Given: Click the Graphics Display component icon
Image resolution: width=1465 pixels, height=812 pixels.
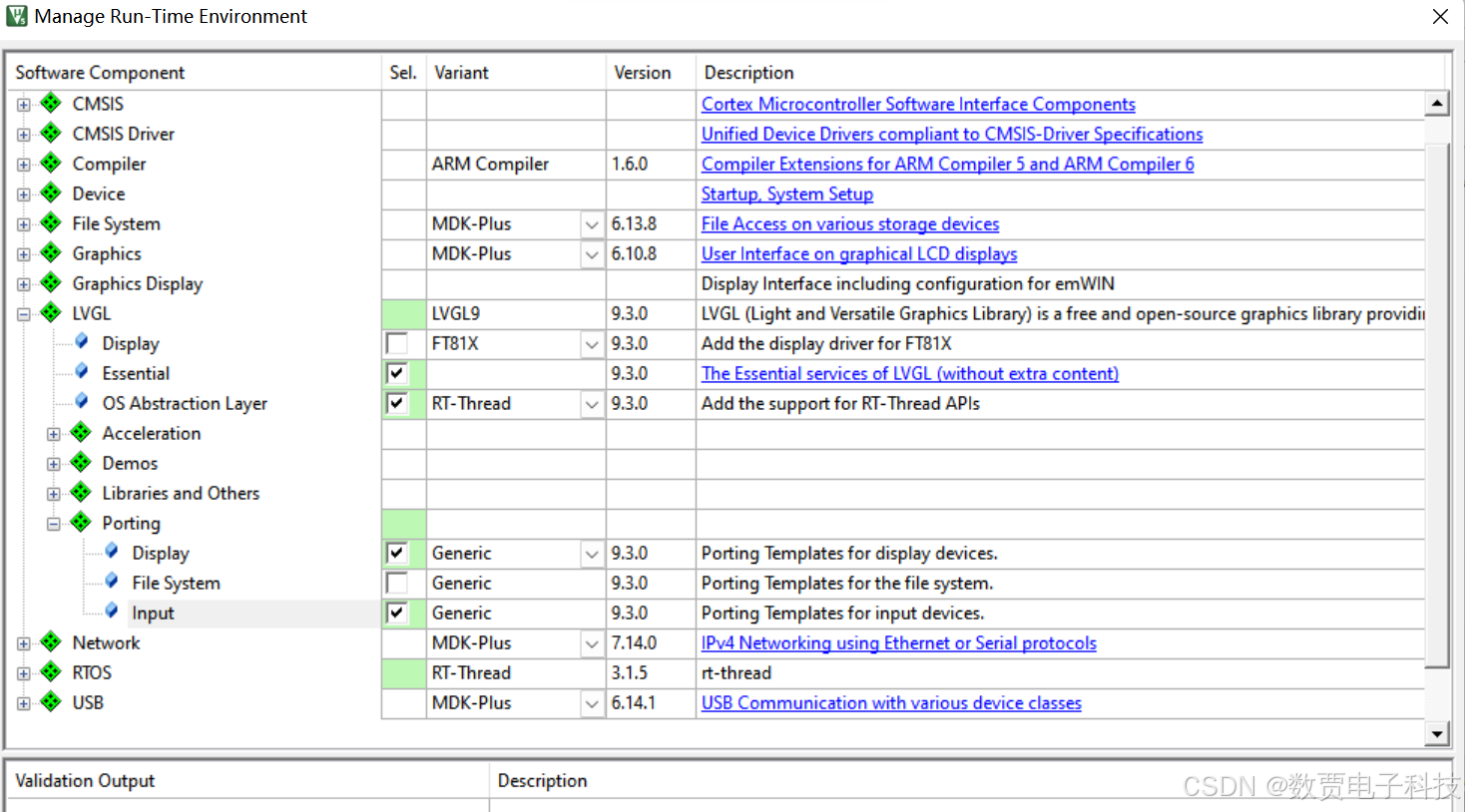Looking at the screenshot, I should (x=51, y=282).
